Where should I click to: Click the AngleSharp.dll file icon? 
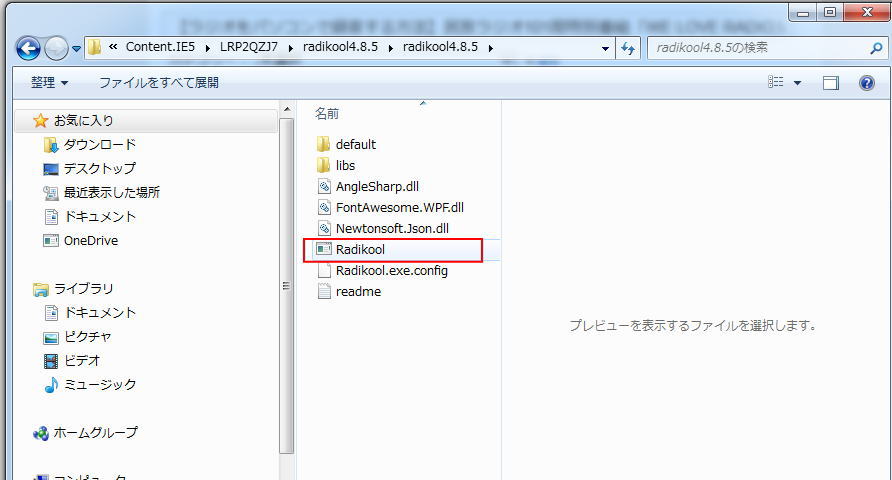324,187
